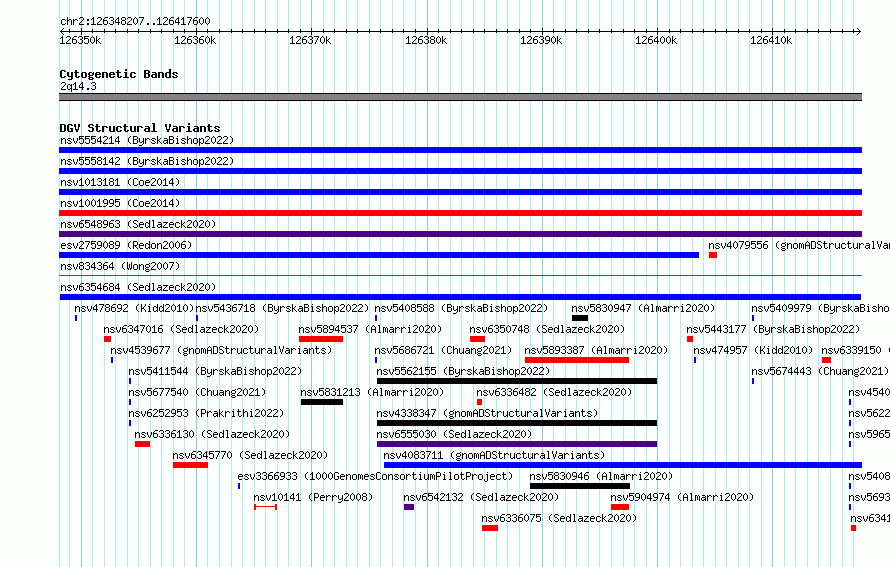890x567 pixels.
Task: Click the nsv5554214 (ByrskaBishop2022) label
Action: [147, 140]
